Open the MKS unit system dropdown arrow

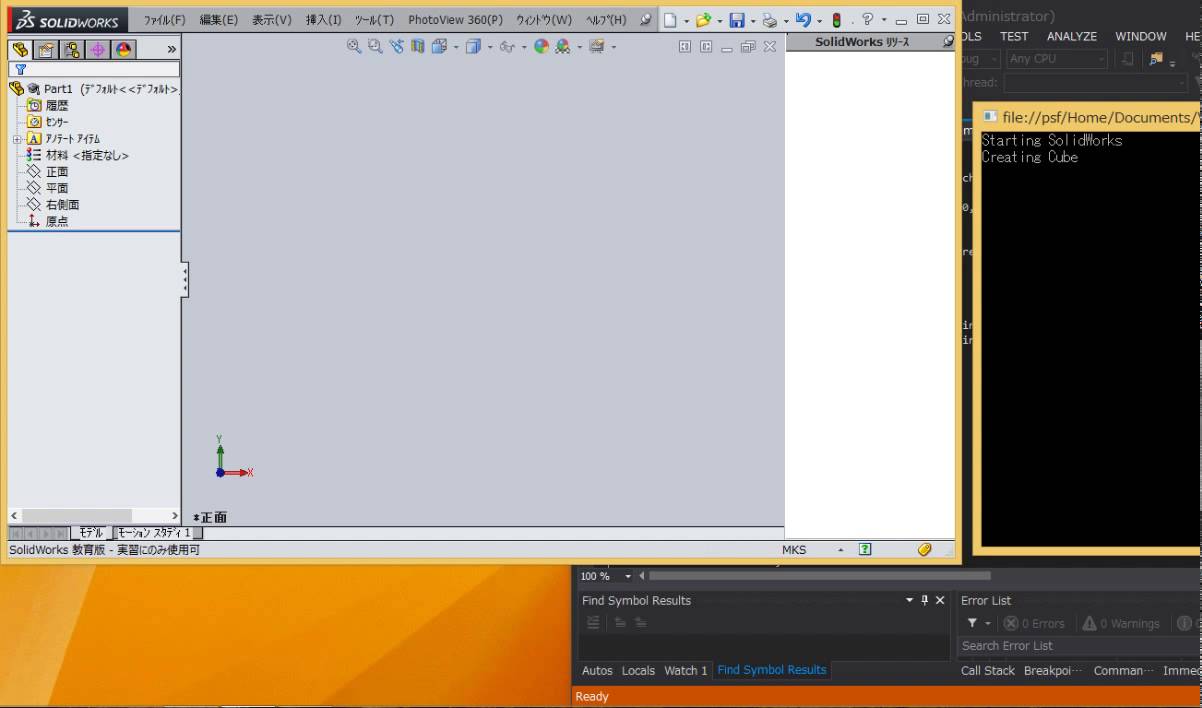(x=841, y=550)
